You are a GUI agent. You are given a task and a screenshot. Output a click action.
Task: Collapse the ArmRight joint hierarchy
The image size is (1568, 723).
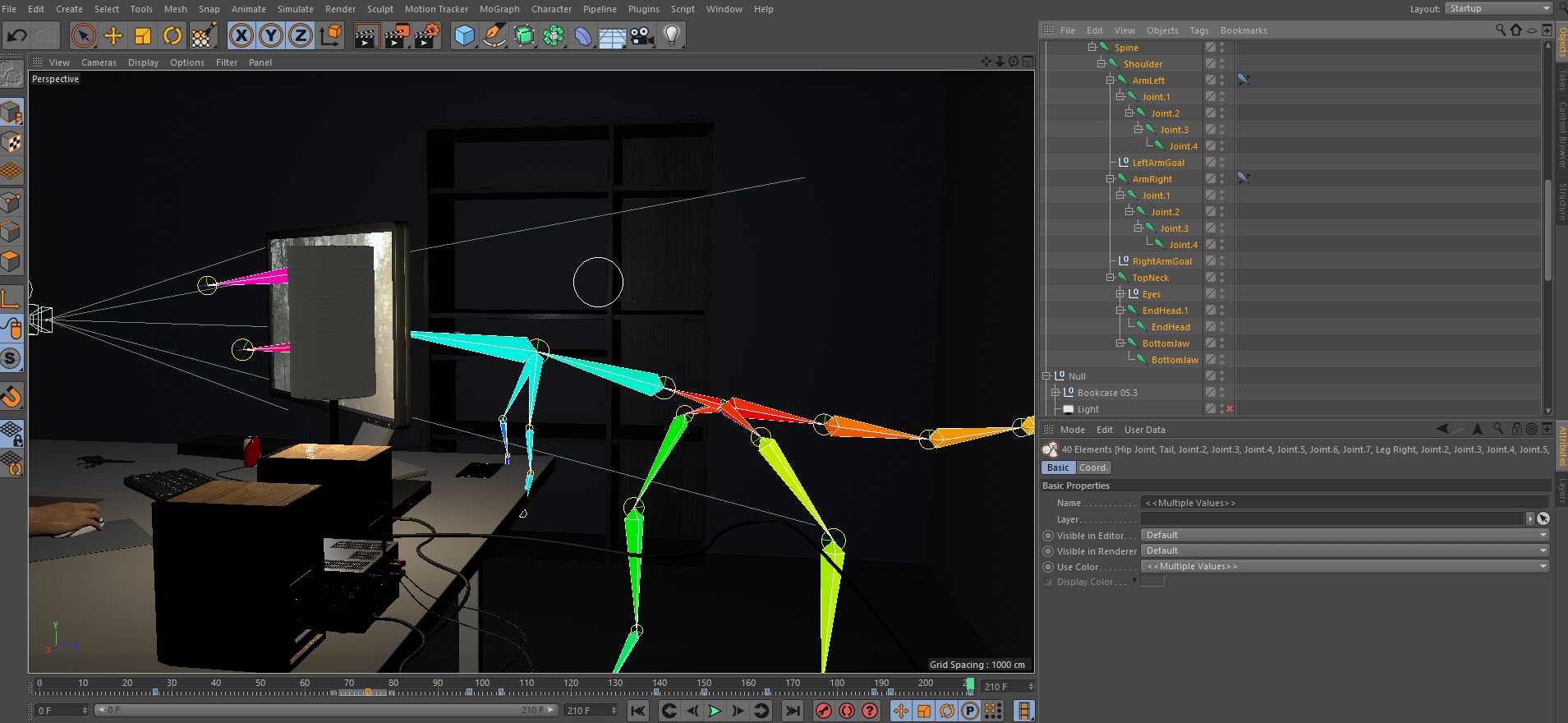click(x=1110, y=178)
